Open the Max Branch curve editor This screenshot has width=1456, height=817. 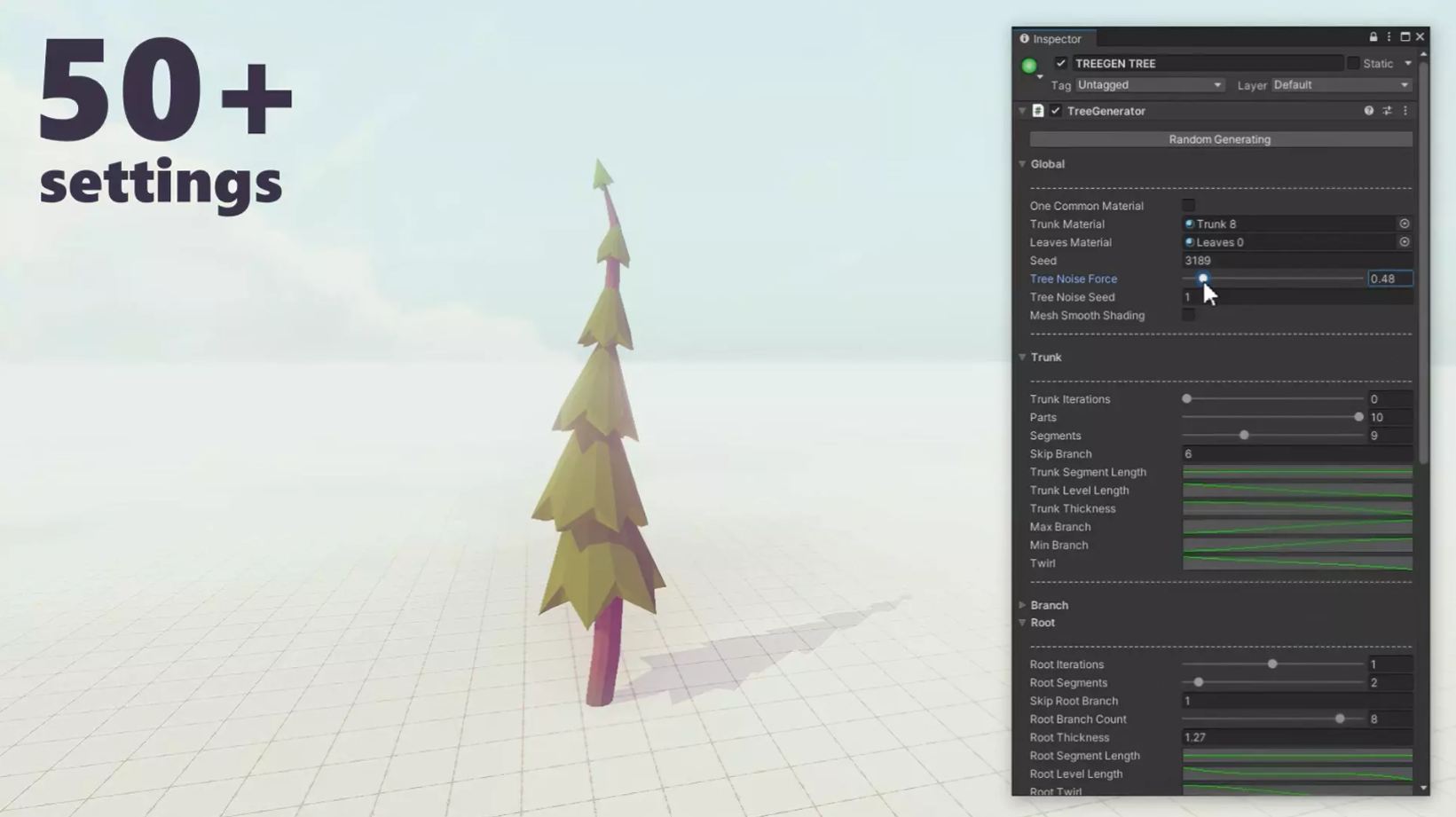click(x=1297, y=527)
